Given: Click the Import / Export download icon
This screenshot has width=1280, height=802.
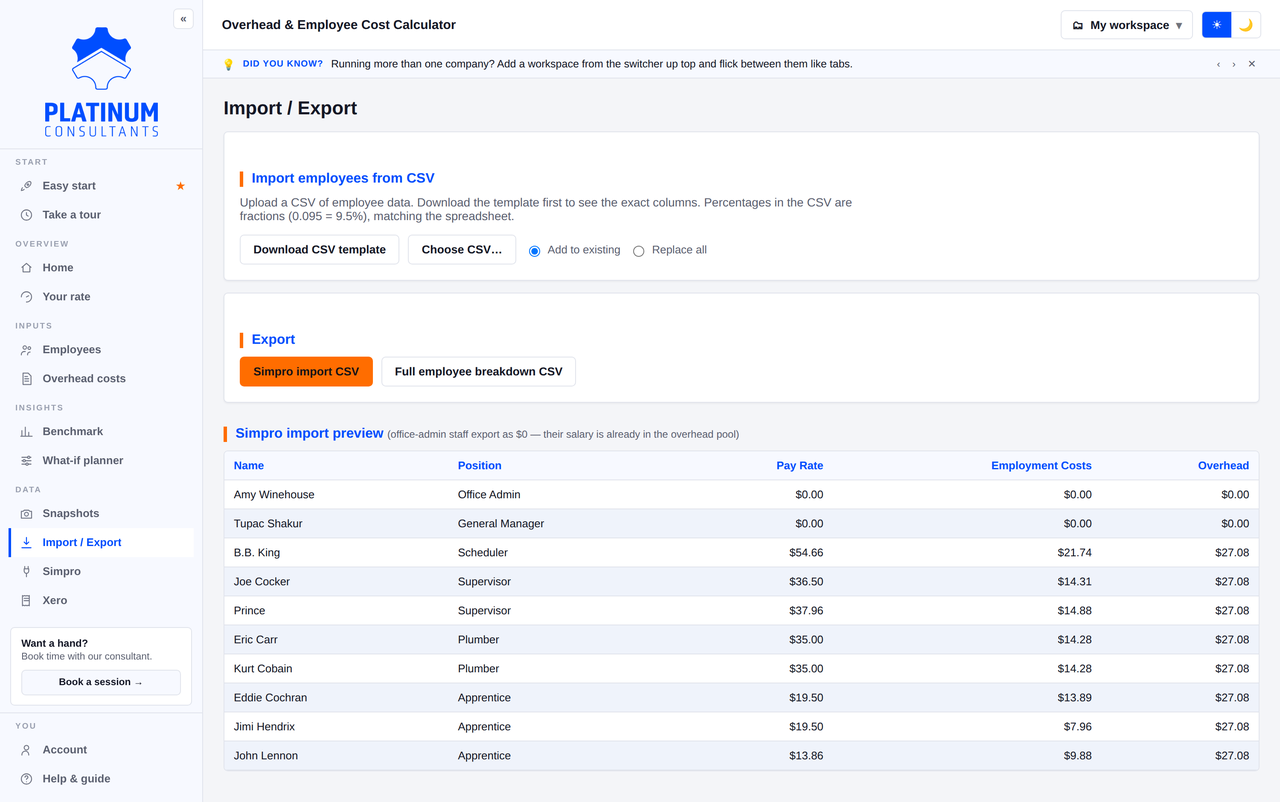Looking at the screenshot, I should pos(26,543).
